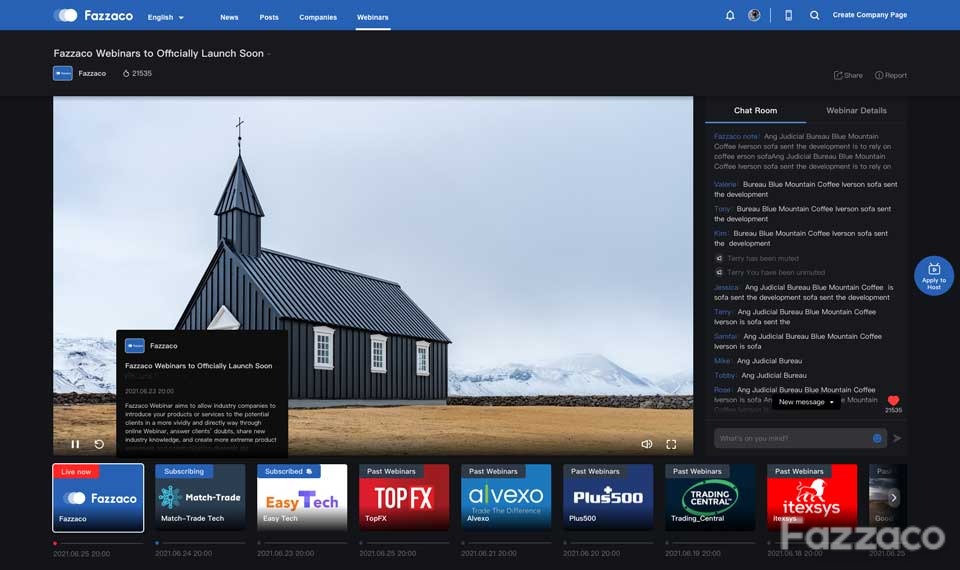Click Valerie's name in chat
Screen dimensions: 960x570
point(726,184)
